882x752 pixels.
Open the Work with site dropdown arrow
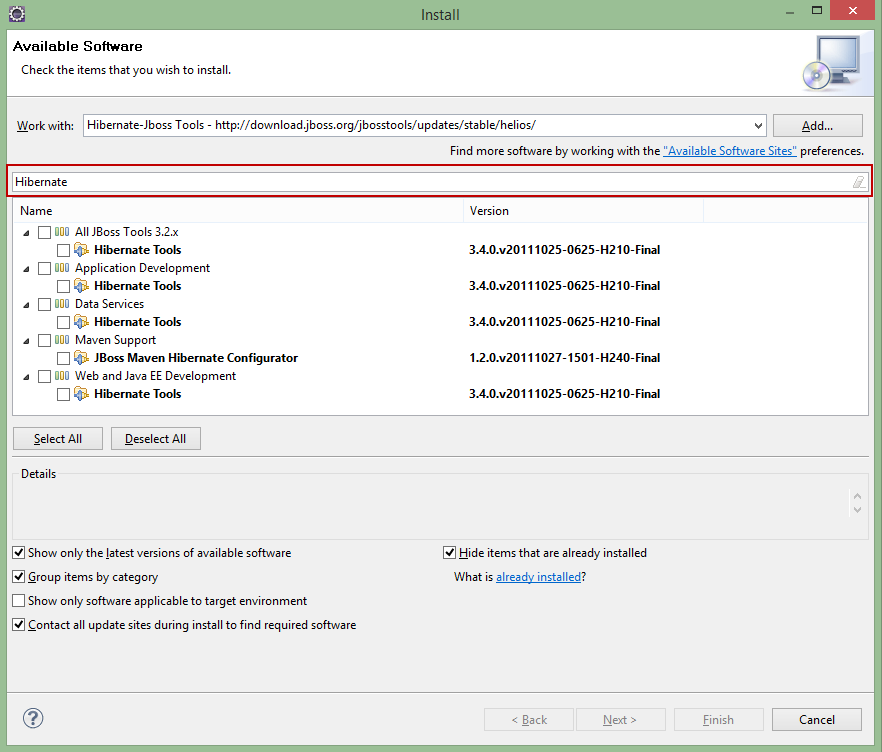pos(758,125)
